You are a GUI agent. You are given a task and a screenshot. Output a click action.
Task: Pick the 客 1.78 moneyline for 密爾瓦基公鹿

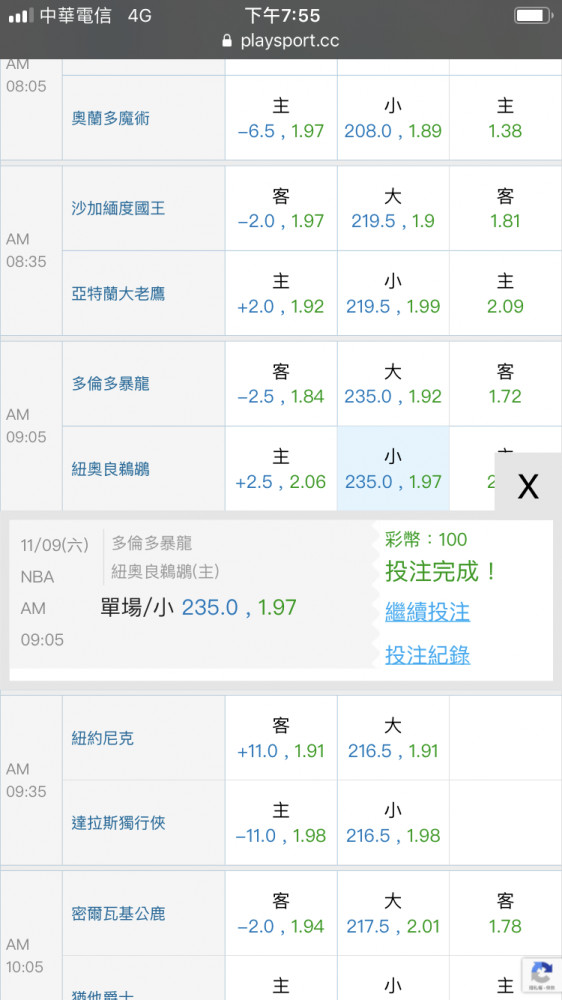pos(505,913)
